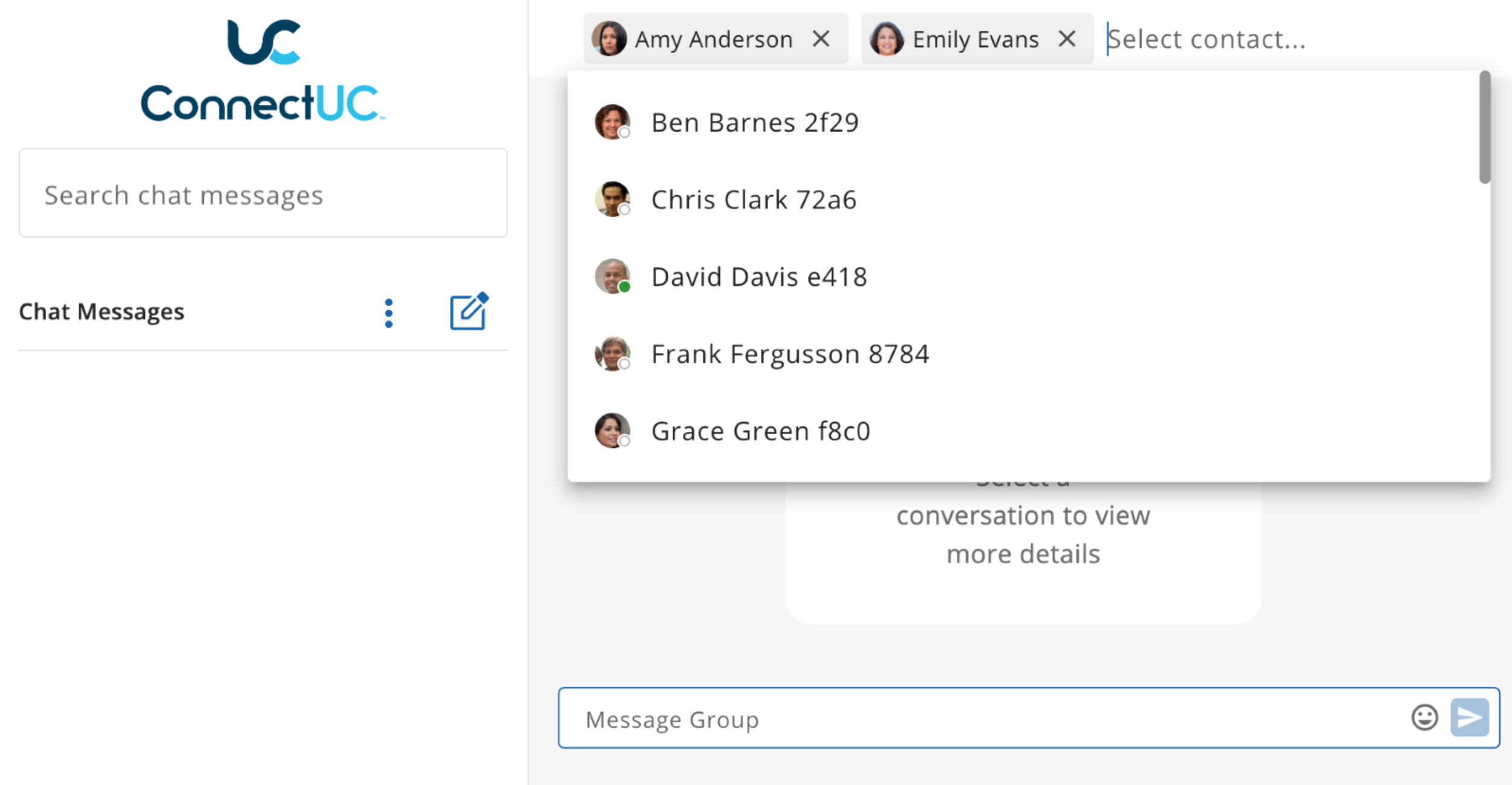Screen dimensions: 1512x785
Task: Click the contact list scrollbar thumb
Action: (1485, 126)
